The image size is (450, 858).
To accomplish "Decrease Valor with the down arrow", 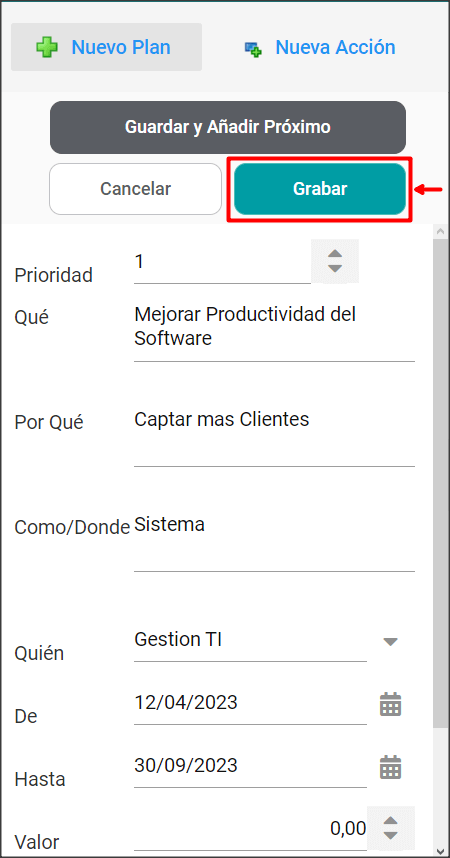I will click(x=390, y=836).
